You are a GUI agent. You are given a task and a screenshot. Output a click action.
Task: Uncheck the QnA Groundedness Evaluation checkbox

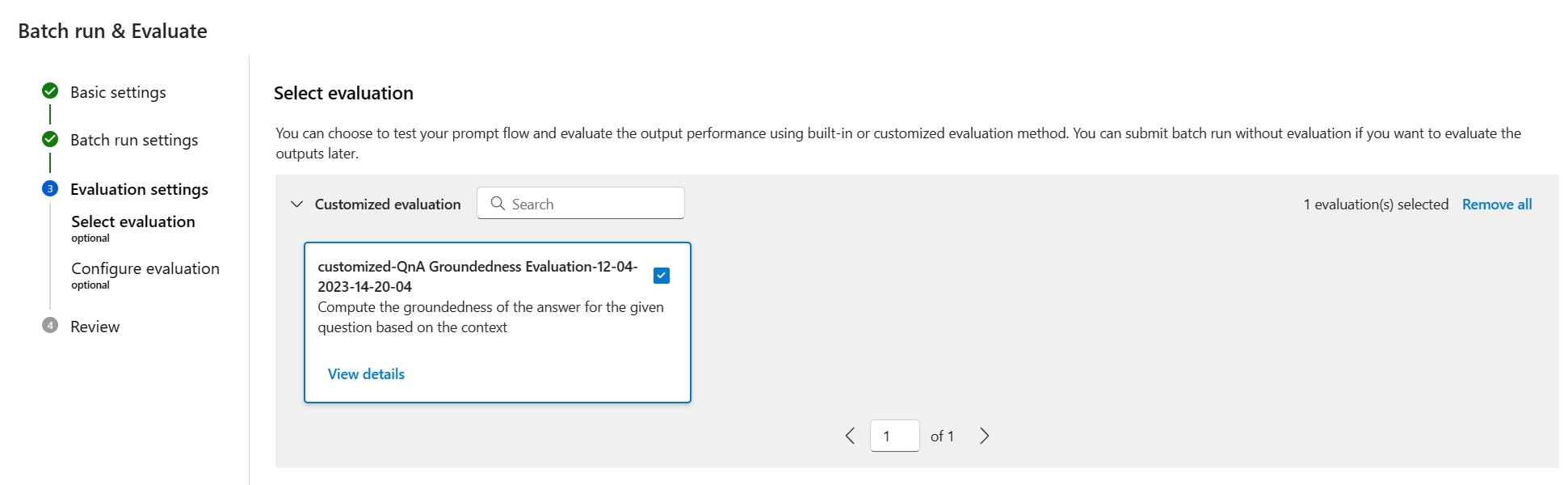[662, 276]
